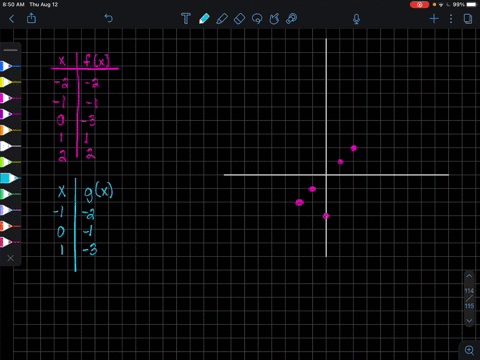Choose the magenta pen color

click(10, 98)
